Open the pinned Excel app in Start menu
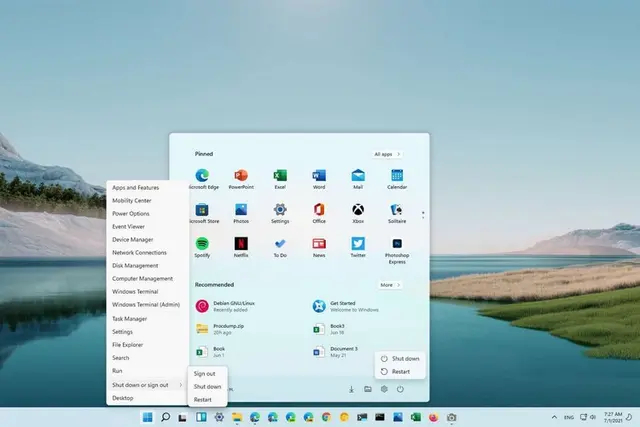This screenshot has height=427, width=640. (280, 179)
